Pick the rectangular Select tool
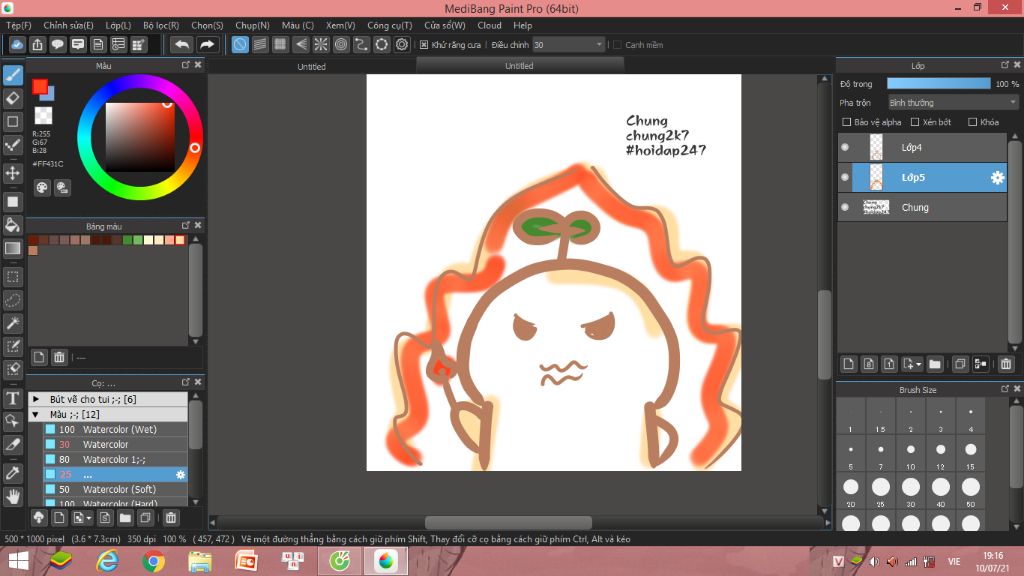This screenshot has width=1024, height=576. point(13,277)
